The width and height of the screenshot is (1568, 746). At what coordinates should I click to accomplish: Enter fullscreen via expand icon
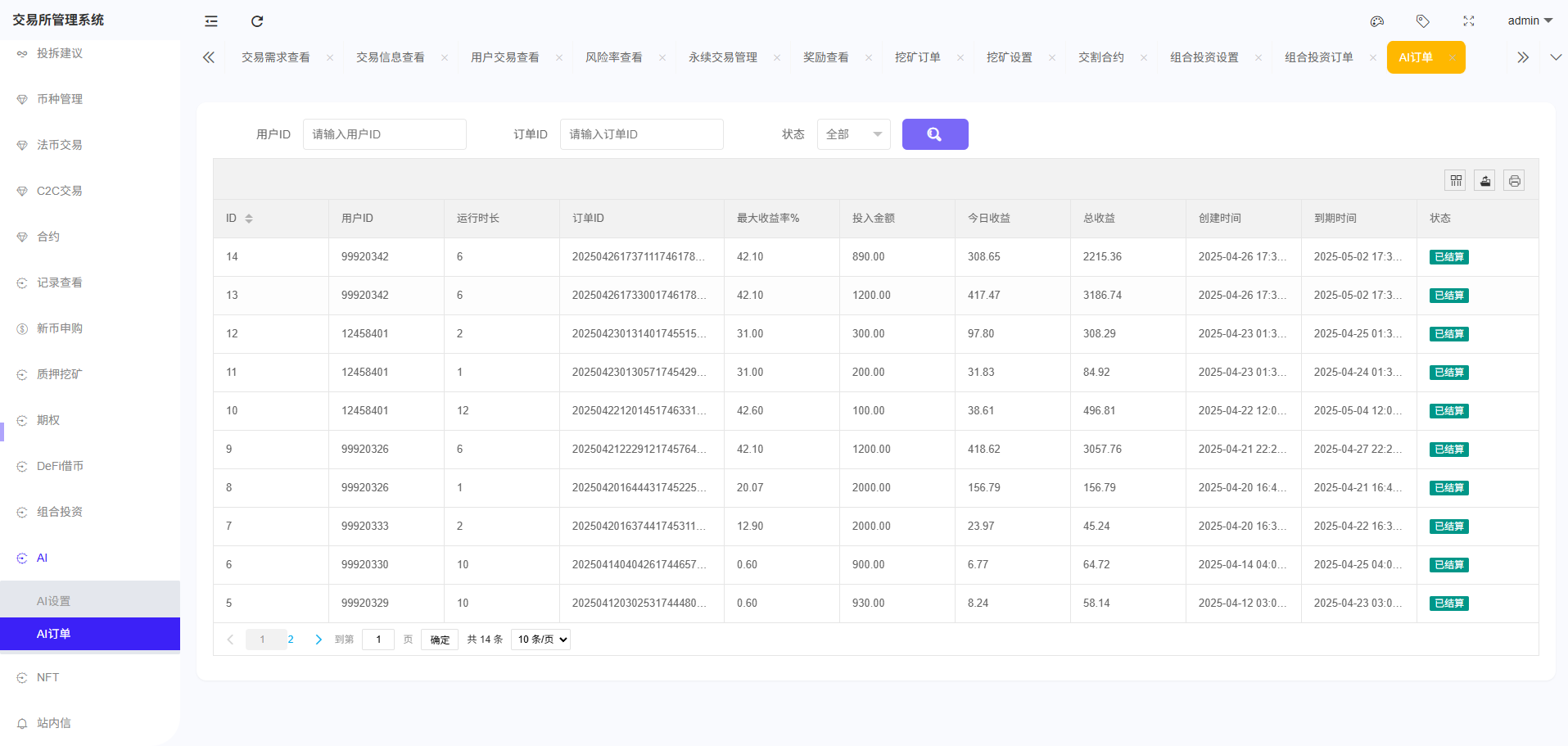coord(1469,21)
